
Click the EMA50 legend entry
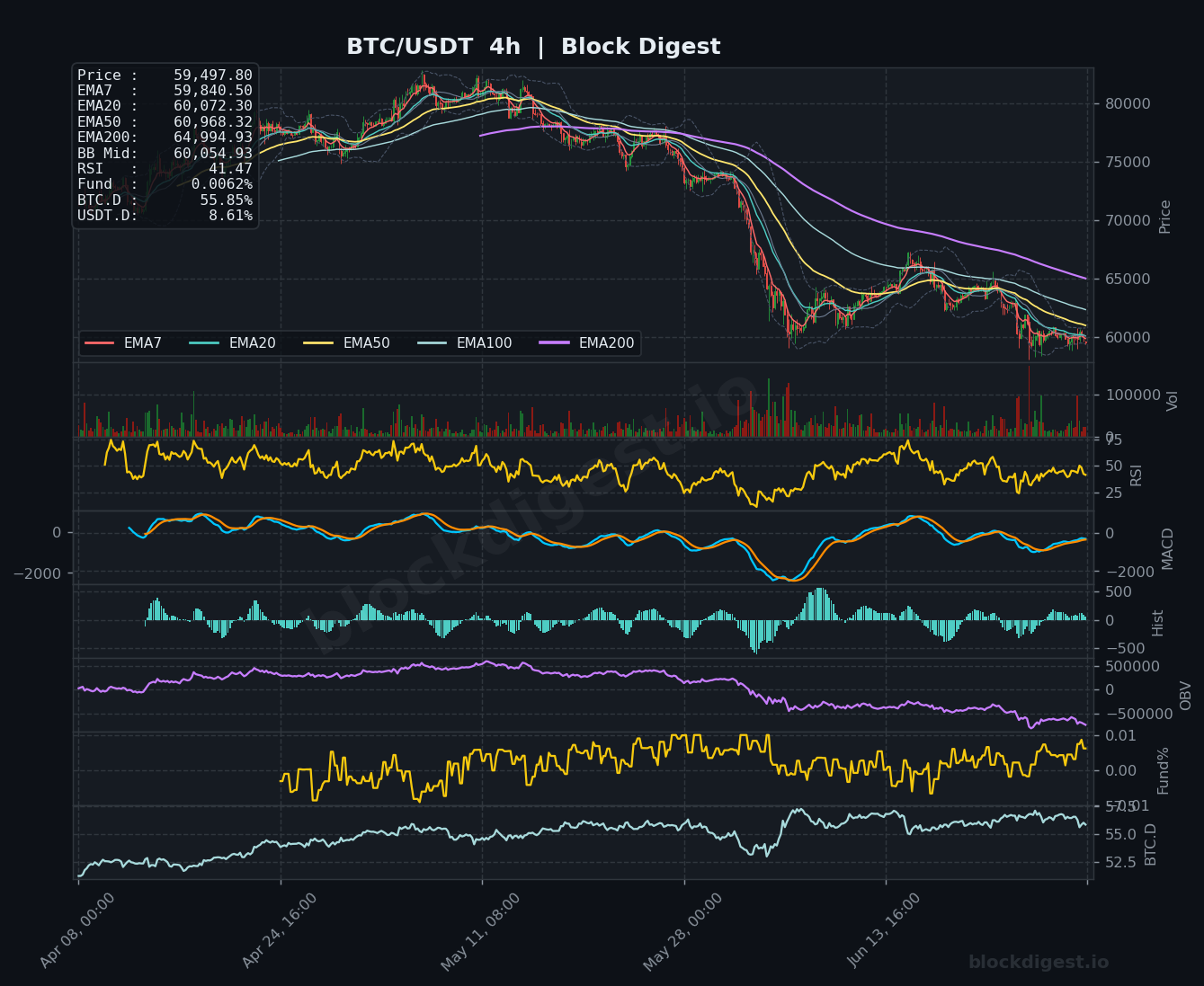[x=347, y=343]
